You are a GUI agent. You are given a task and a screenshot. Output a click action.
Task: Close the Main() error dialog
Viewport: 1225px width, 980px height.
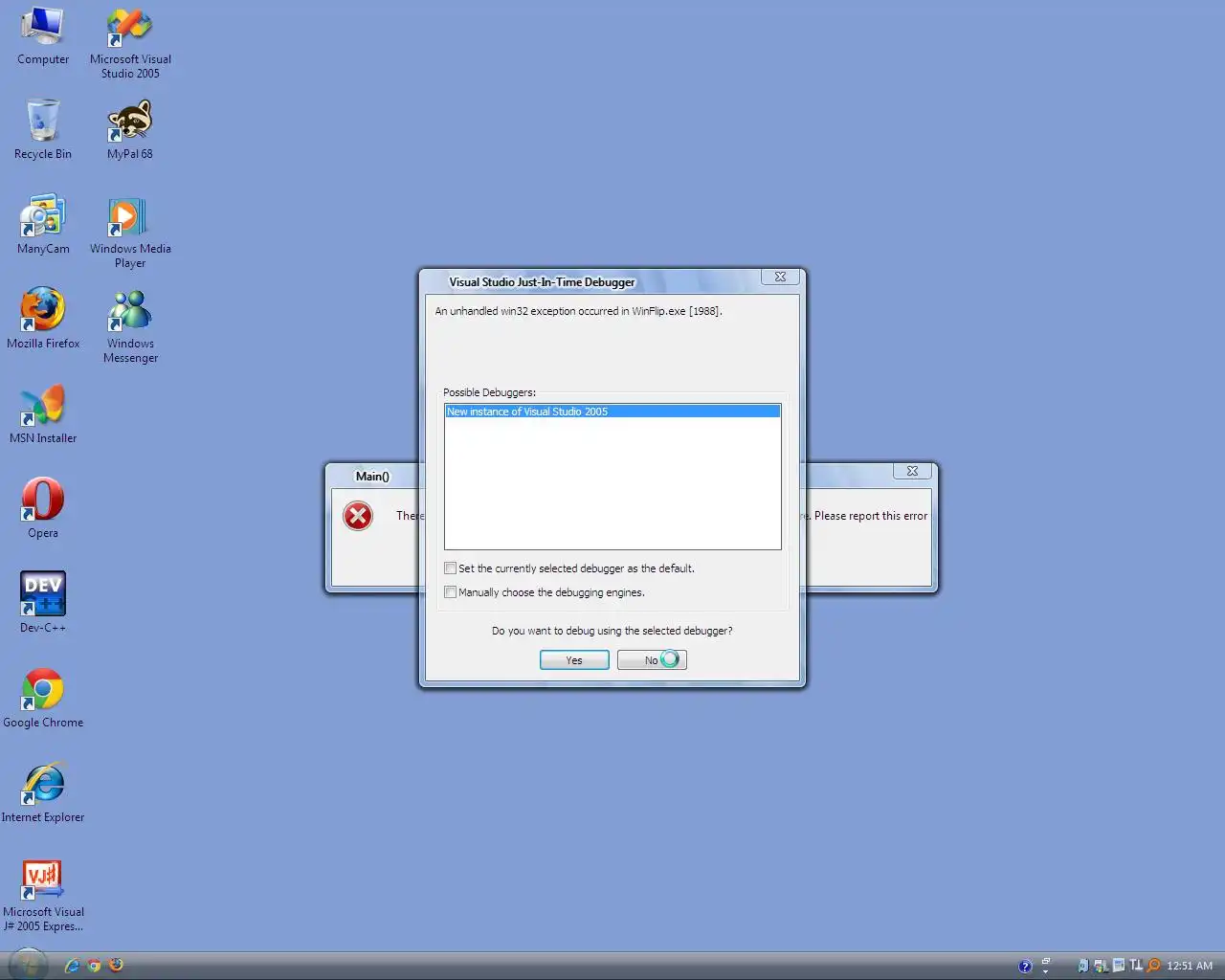coord(912,471)
